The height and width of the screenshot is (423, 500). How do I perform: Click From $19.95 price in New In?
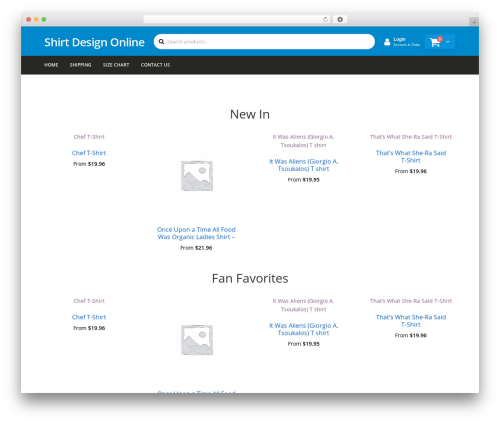coord(304,180)
